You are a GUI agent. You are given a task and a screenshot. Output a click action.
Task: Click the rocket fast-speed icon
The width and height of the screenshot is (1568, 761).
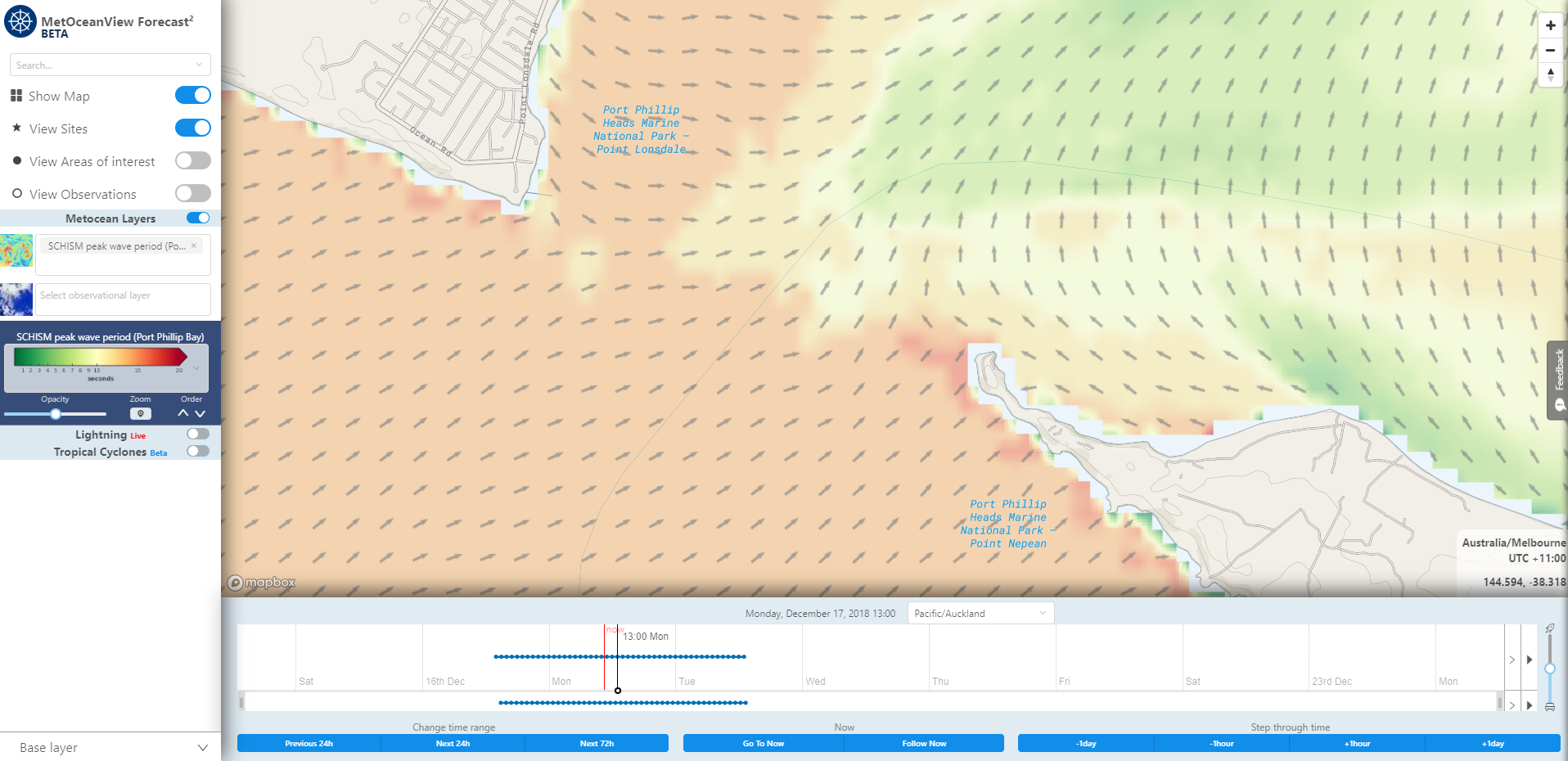pos(1549,628)
